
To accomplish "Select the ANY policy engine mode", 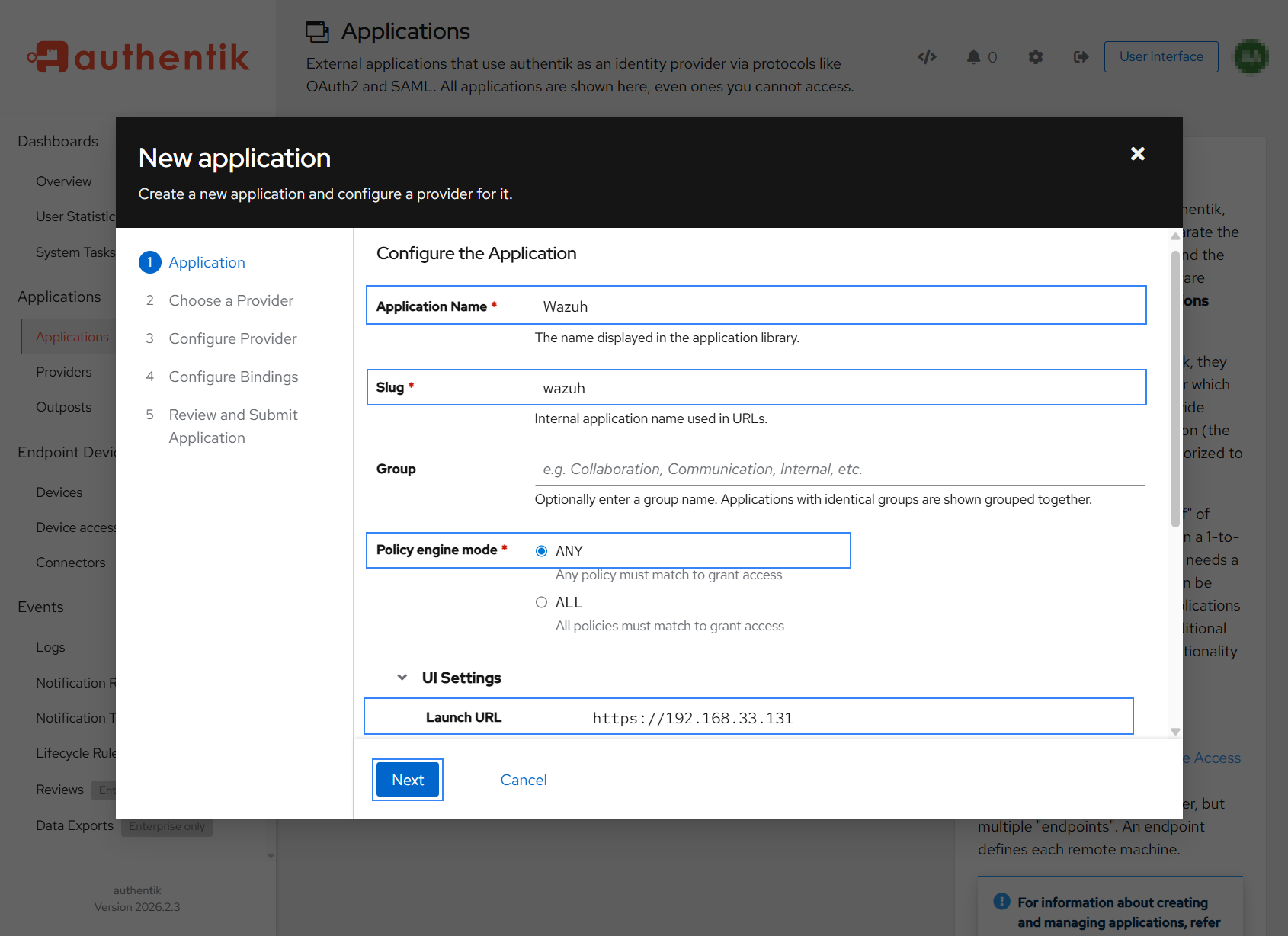I will pos(541,551).
